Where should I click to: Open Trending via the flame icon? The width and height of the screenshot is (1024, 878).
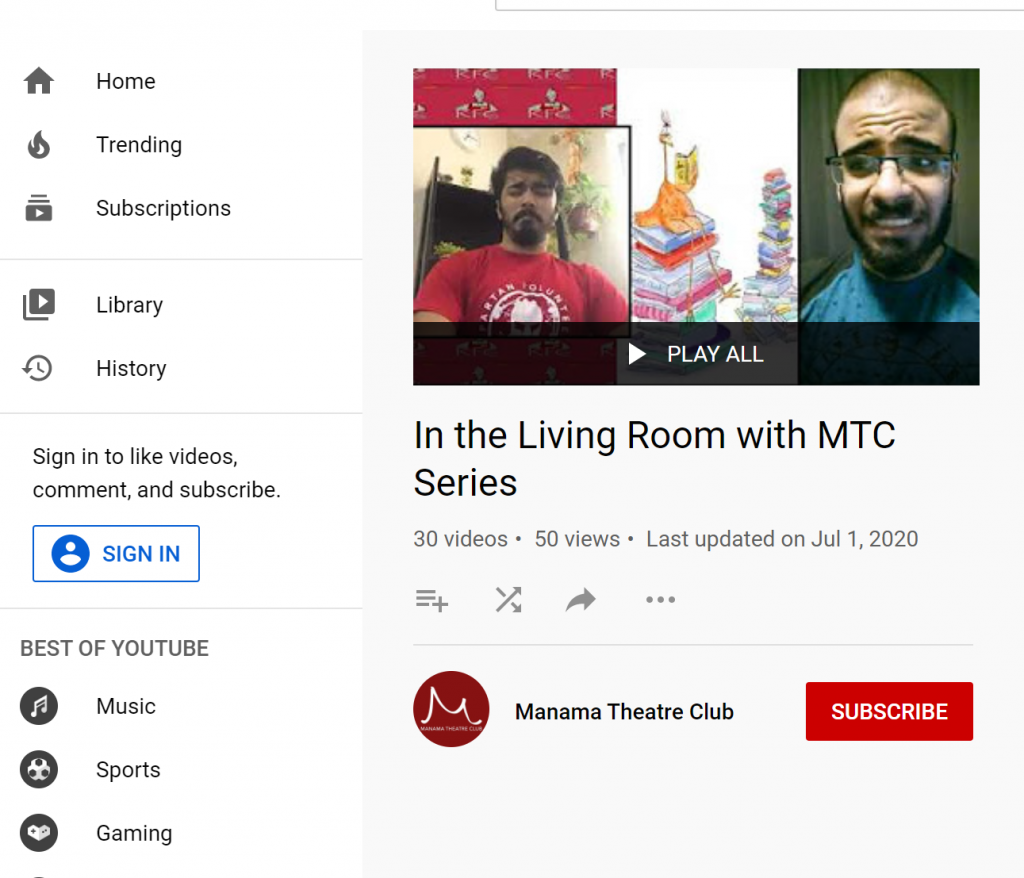click(39, 145)
